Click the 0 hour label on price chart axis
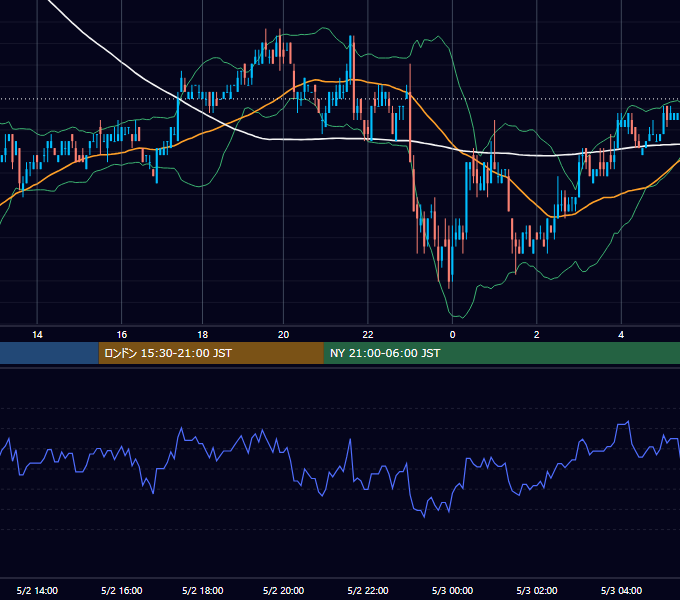 click(452, 335)
